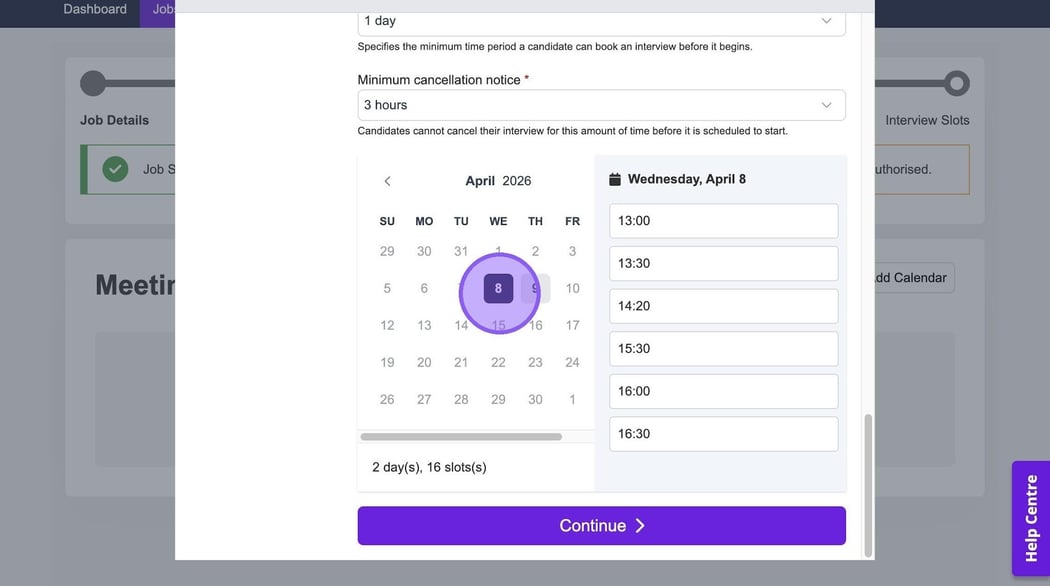Select the 13:30 time slot
Image resolution: width=1050 pixels, height=586 pixels.
point(723,263)
